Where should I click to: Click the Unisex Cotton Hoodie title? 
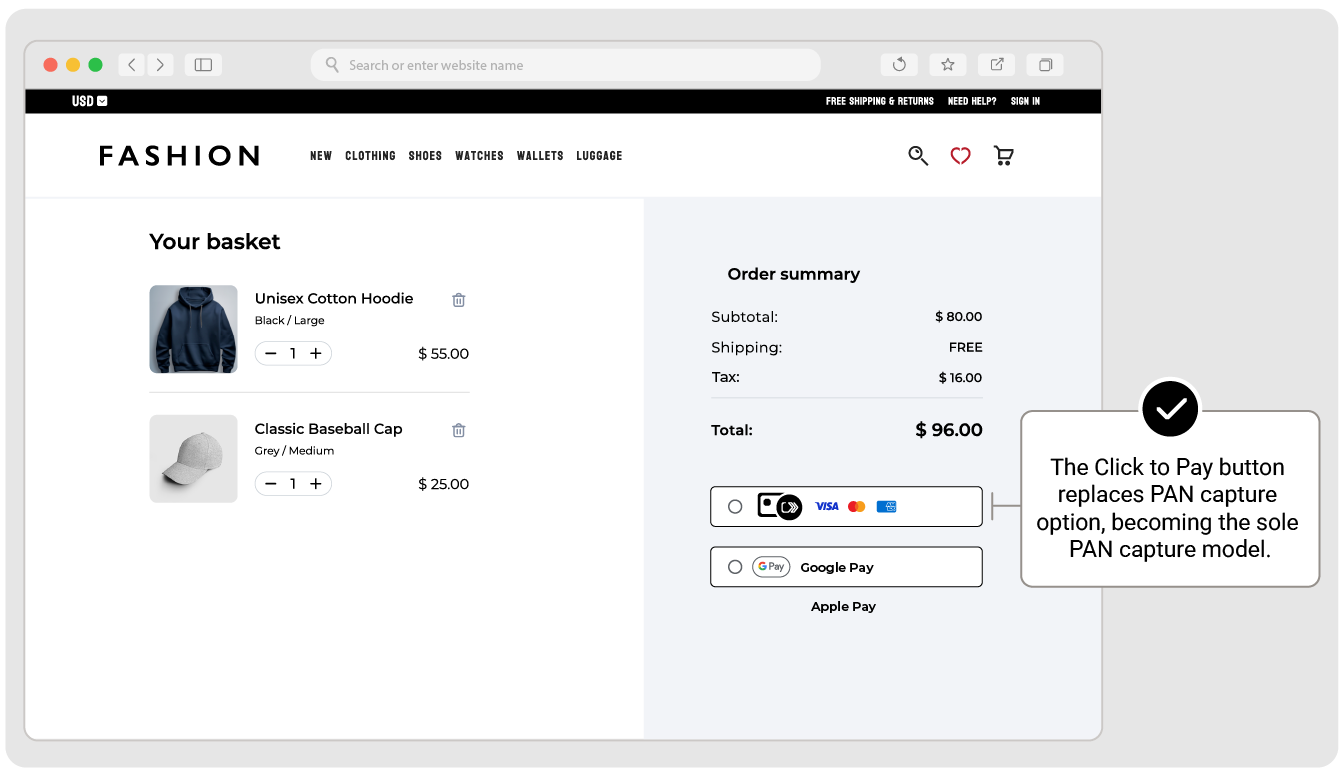(334, 299)
